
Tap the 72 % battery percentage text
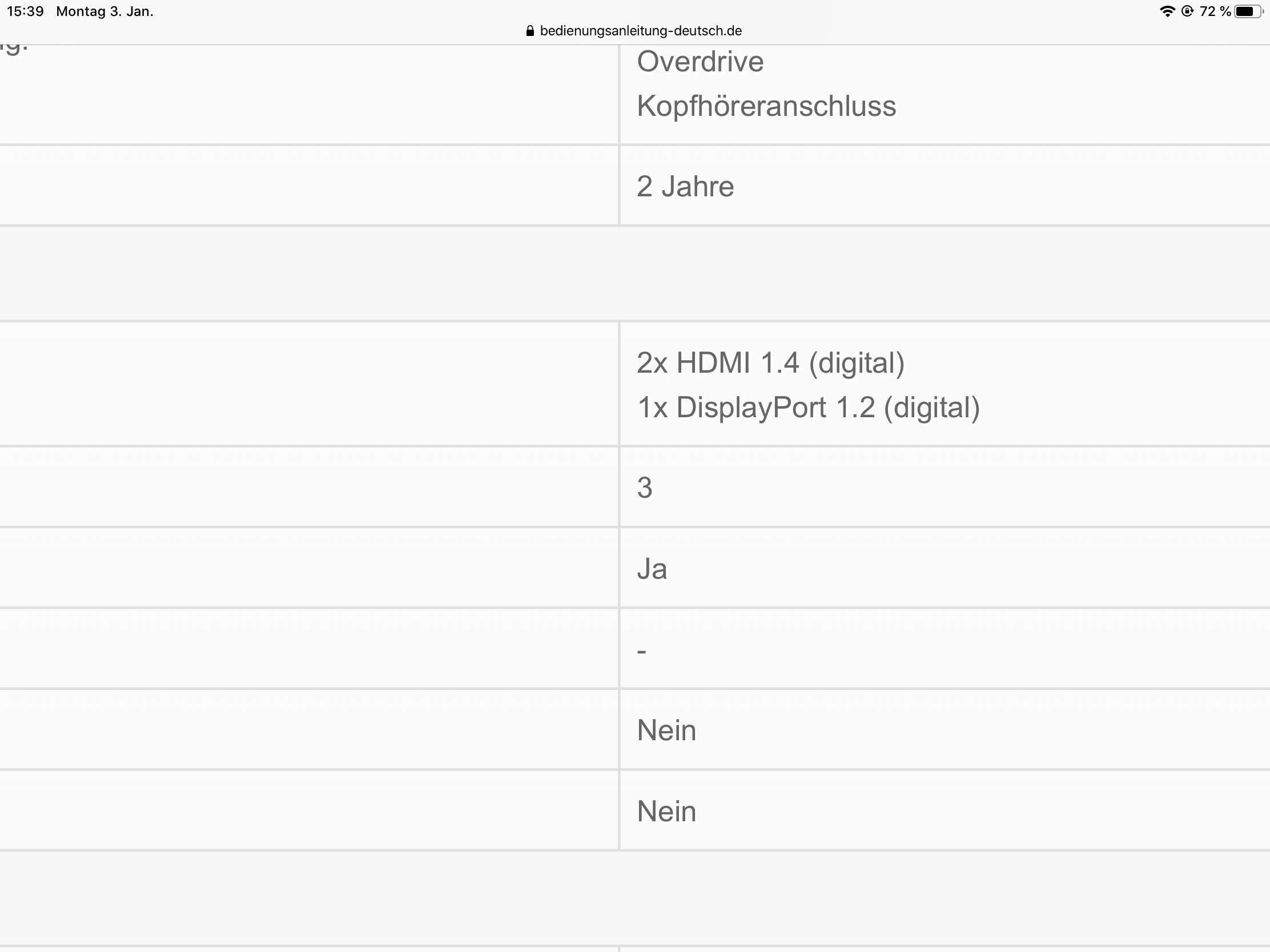[x=1215, y=11]
